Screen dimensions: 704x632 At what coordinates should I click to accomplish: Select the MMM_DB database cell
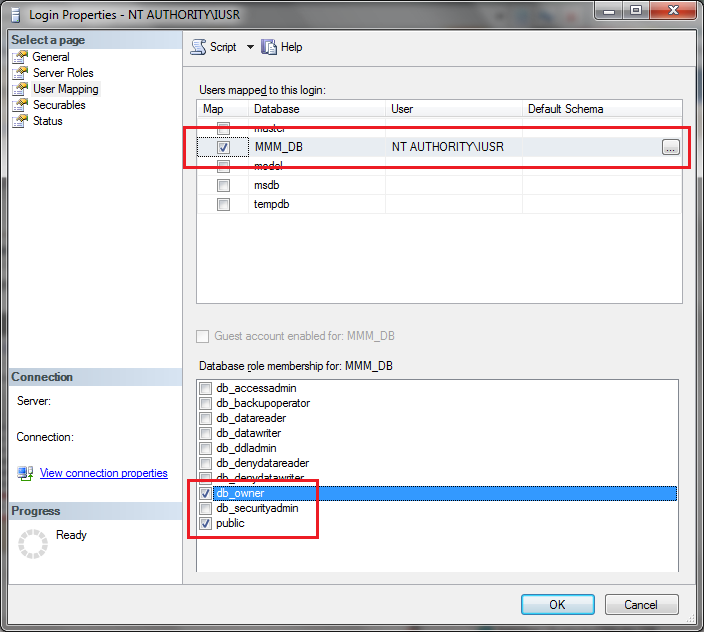click(317, 147)
